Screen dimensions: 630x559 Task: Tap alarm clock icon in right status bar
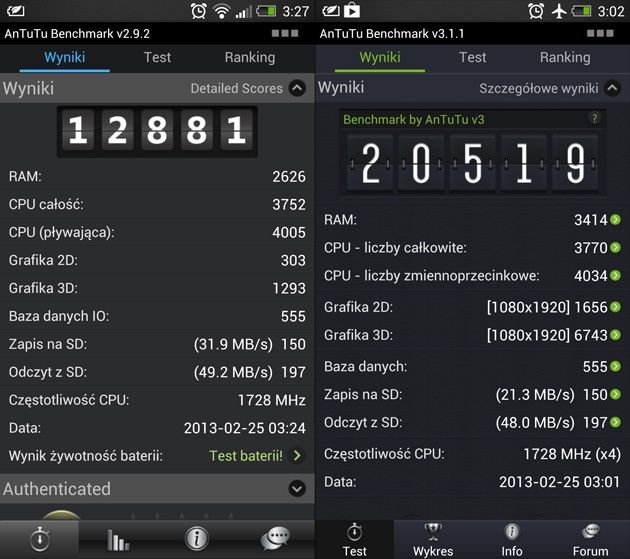(x=536, y=11)
